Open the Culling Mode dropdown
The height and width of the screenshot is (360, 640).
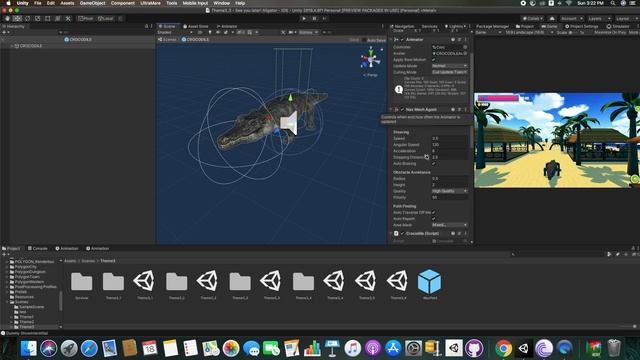[449, 72]
